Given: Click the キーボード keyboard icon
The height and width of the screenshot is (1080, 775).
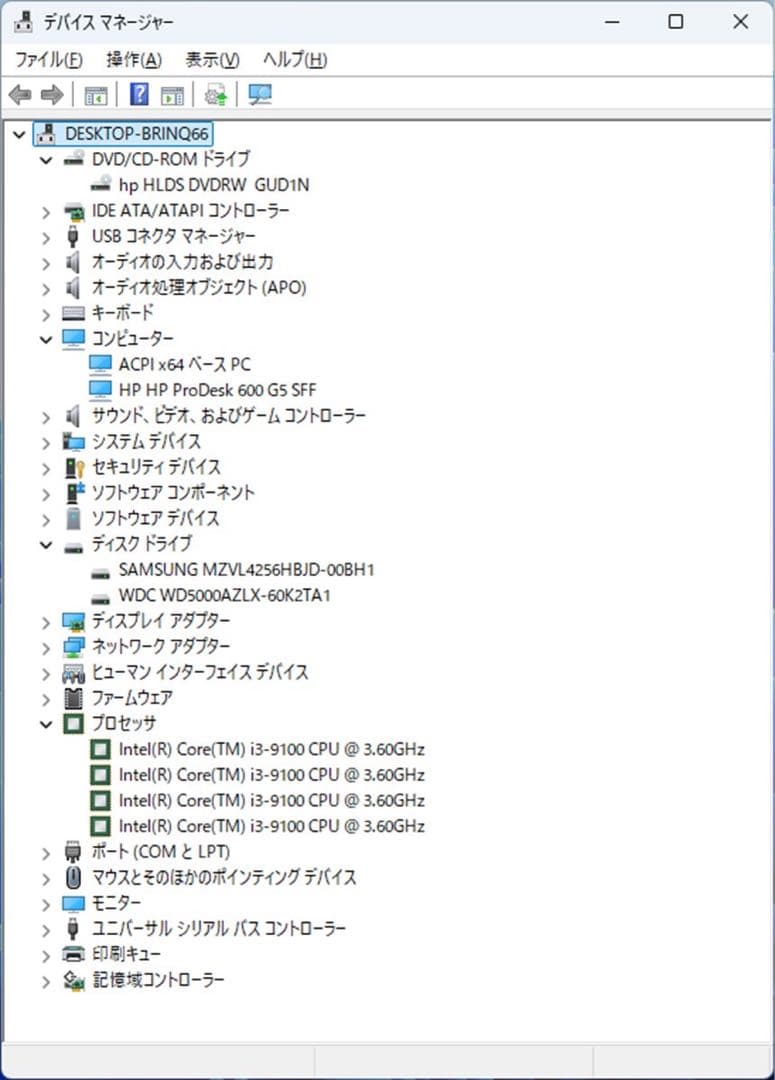Looking at the screenshot, I should point(73,313).
